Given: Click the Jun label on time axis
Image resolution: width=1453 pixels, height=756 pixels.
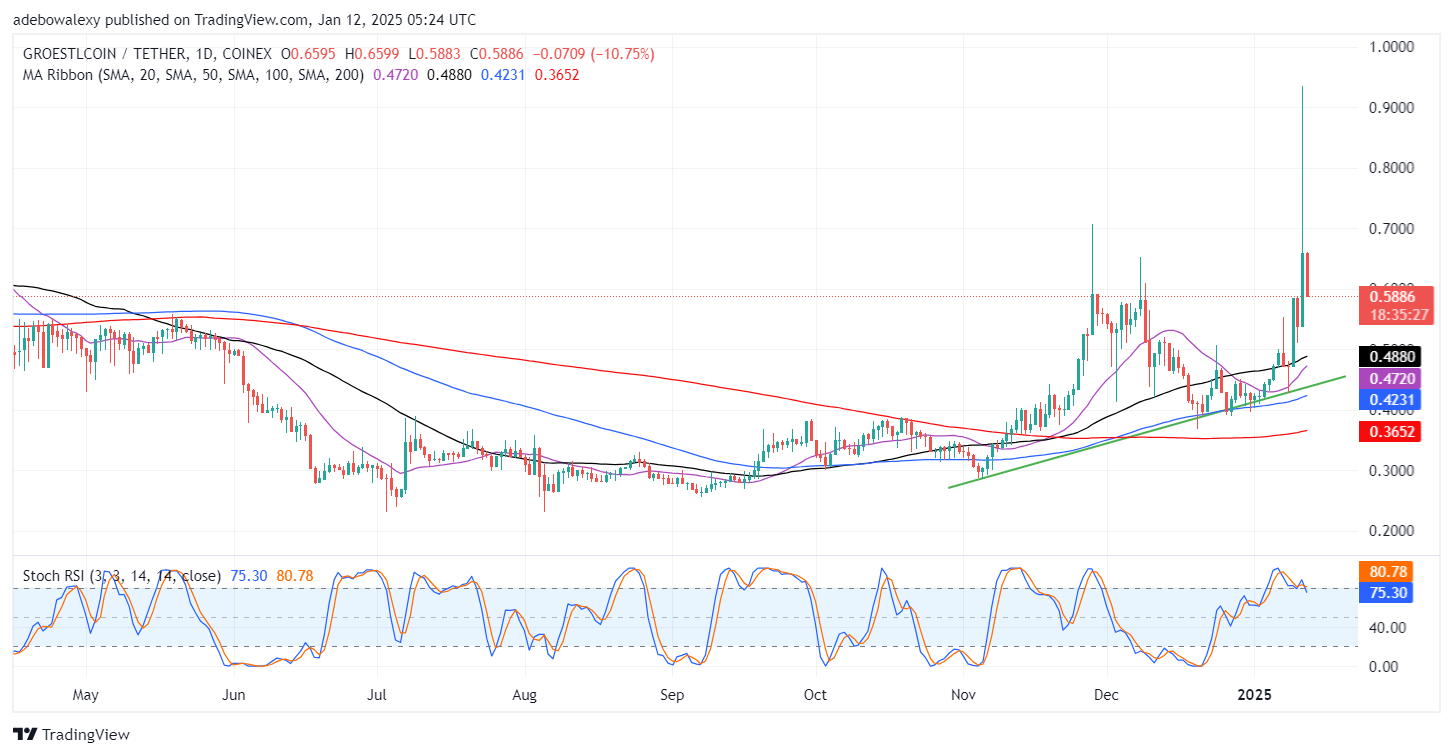Looking at the screenshot, I should 233,693.
